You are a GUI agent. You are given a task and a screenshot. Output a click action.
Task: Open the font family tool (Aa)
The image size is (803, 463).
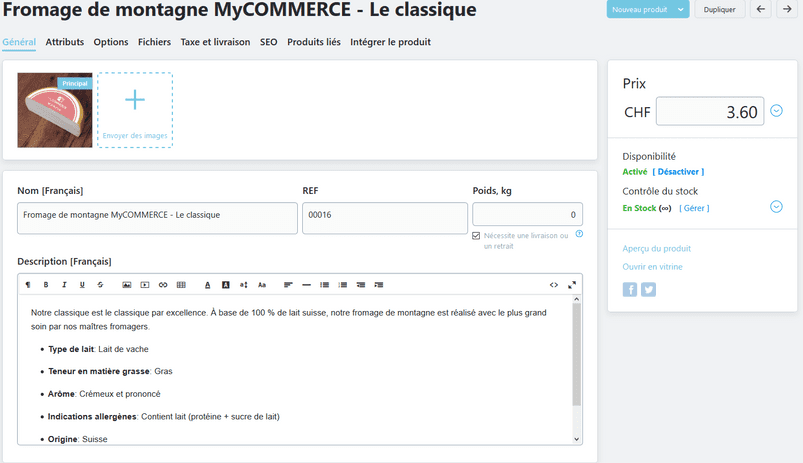(x=262, y=285)
